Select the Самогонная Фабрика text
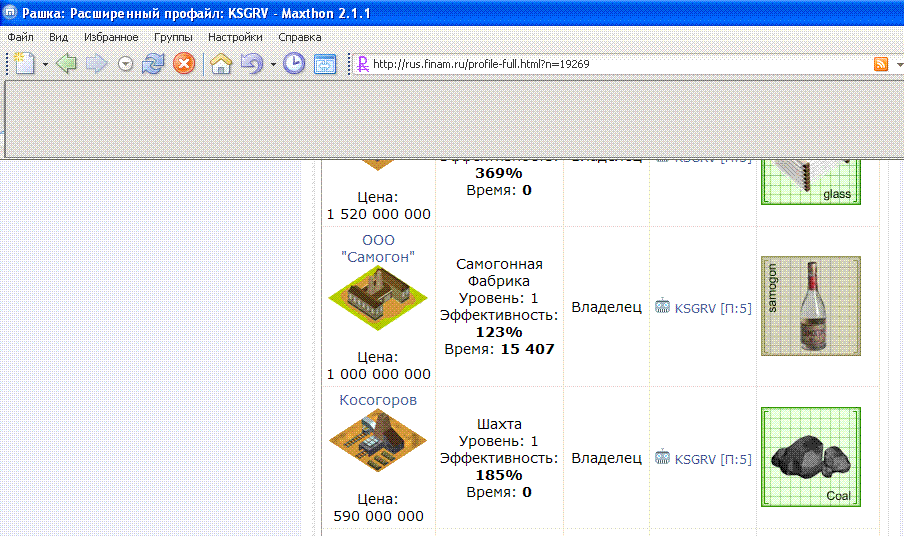 click(499, 272)
